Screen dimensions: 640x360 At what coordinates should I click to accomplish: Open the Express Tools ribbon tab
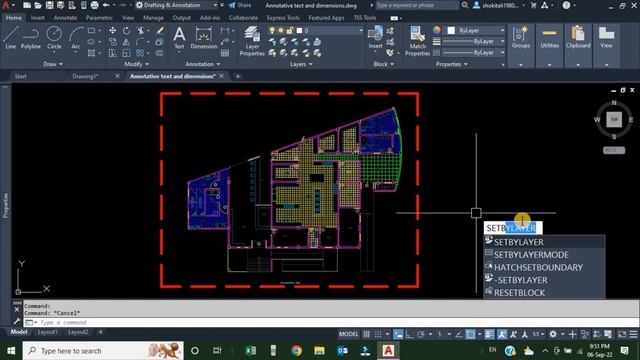283,18
